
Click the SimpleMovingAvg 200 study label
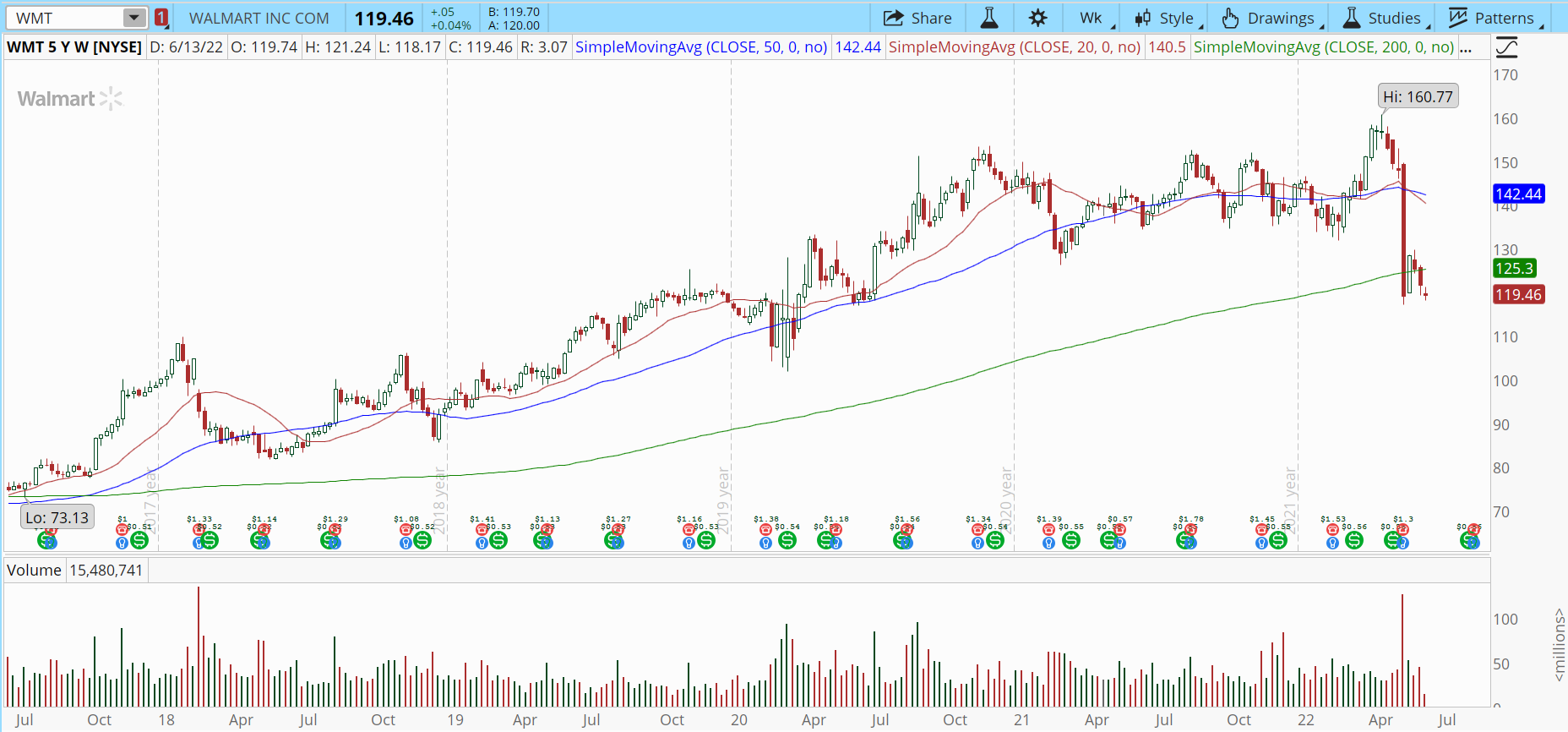pos(1324,47)
